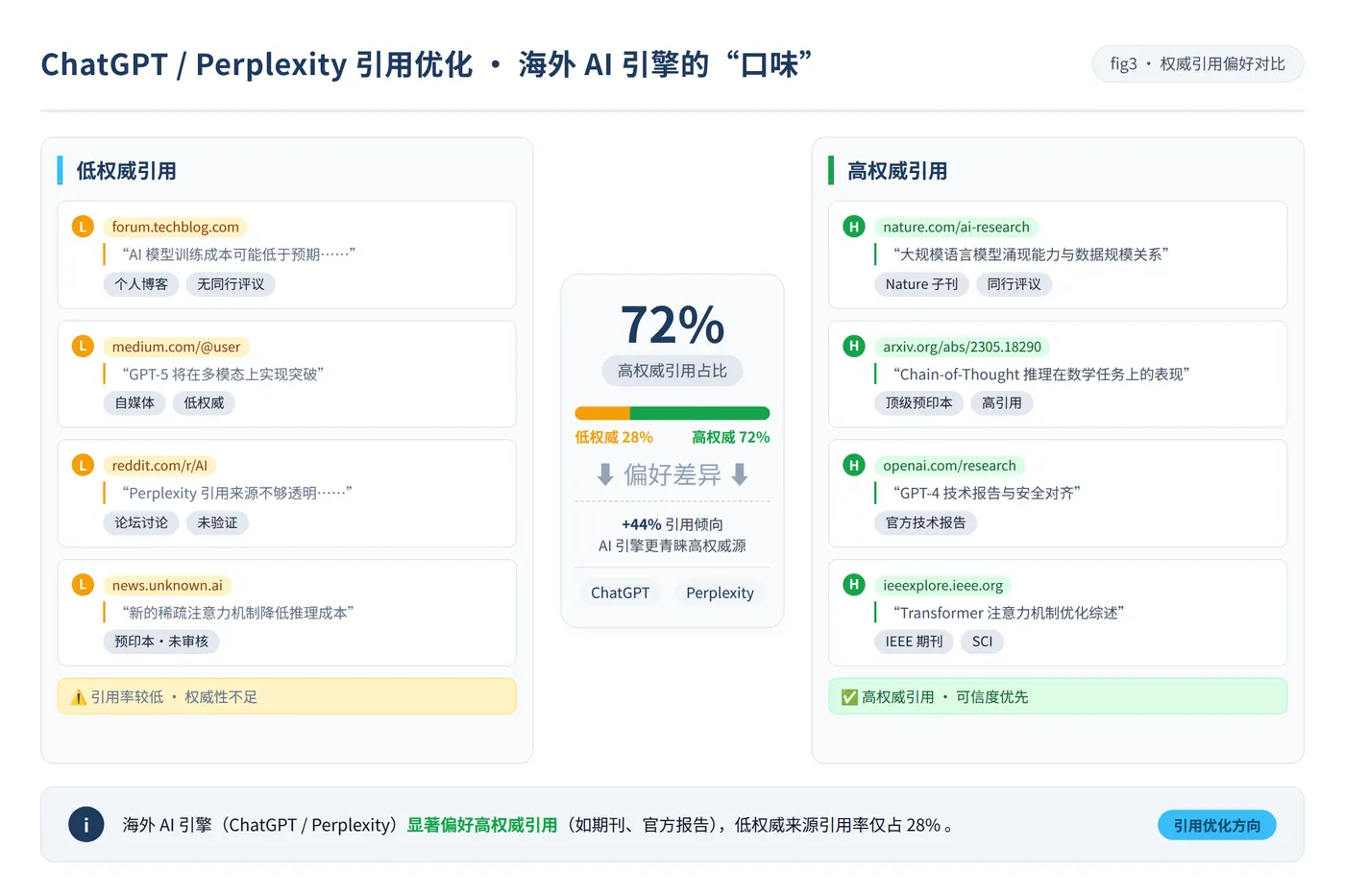1345x896 pixels.
Task: Click the quote 大规模语言模型涌现能力与数据规模关系
Action: coord(1031,254)
